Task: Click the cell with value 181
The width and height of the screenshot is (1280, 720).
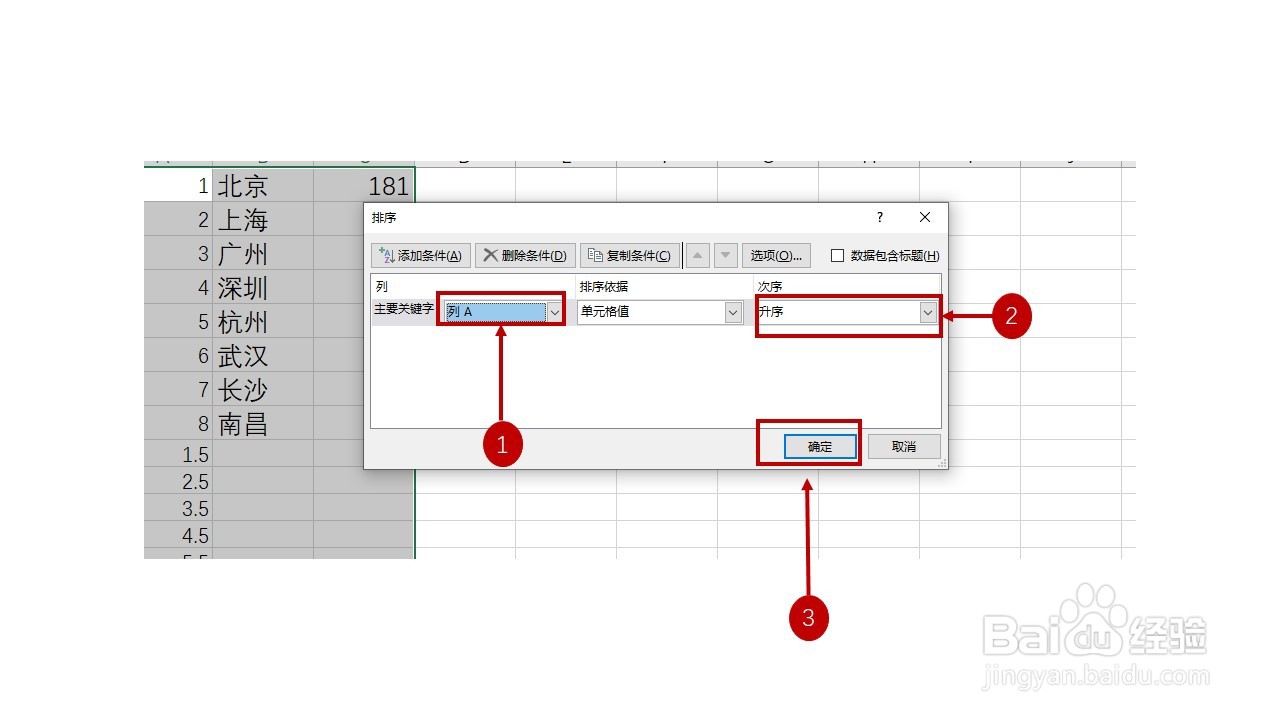Action: (364, 185)
